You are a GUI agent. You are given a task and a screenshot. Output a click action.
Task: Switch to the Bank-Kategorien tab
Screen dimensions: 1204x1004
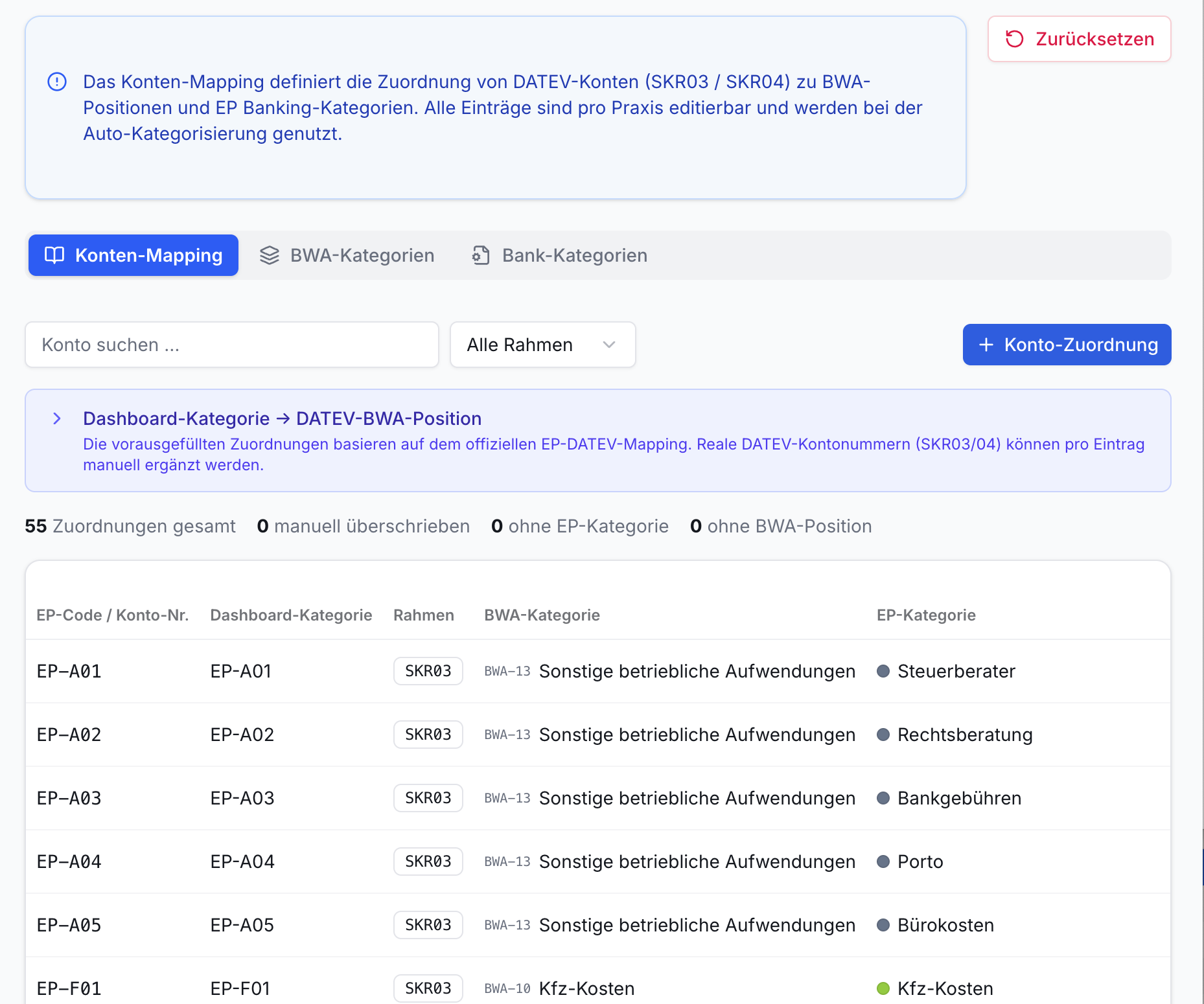click(x=560, y=255)
